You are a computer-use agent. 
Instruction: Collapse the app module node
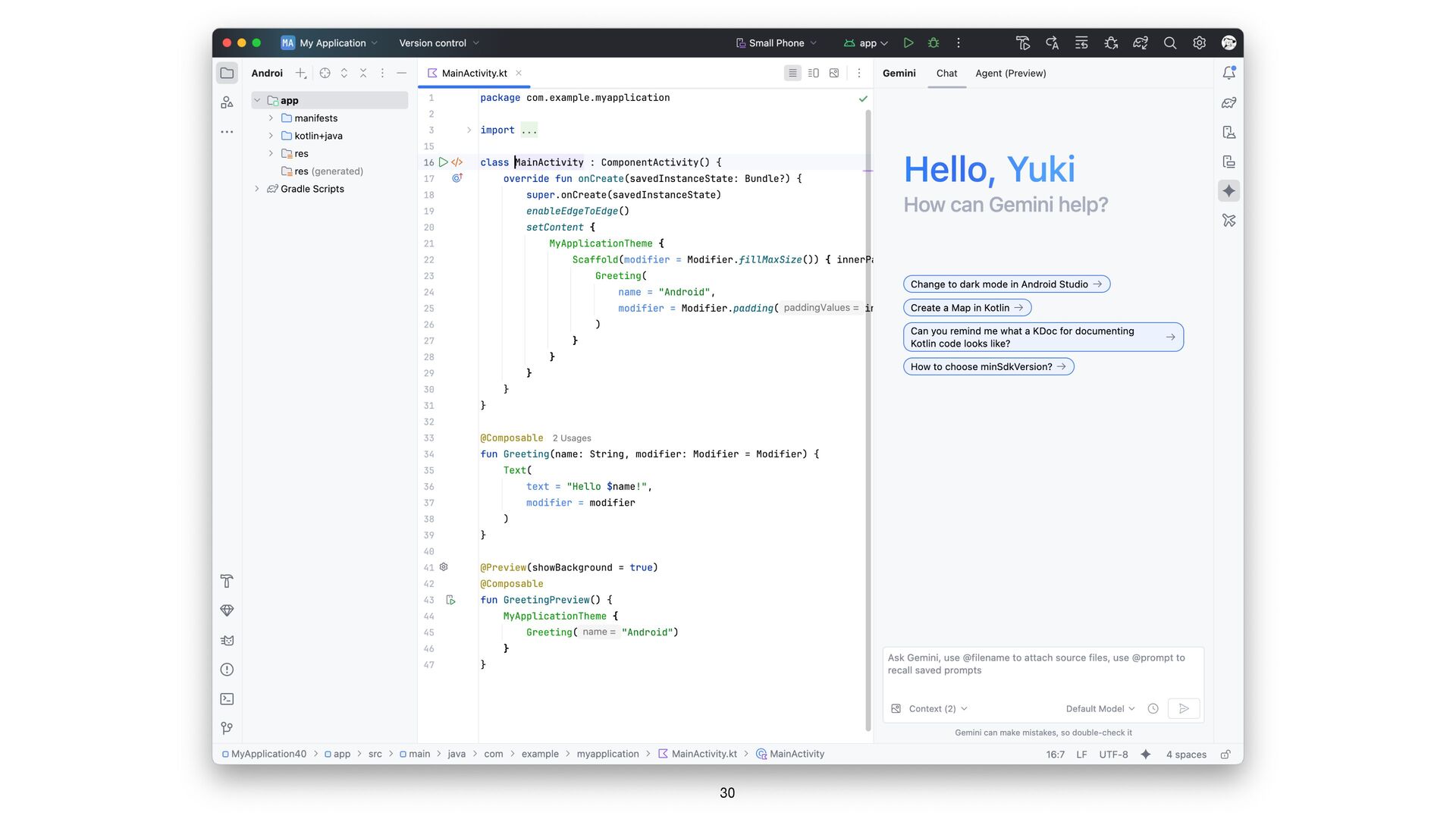(x=257, y=100)
